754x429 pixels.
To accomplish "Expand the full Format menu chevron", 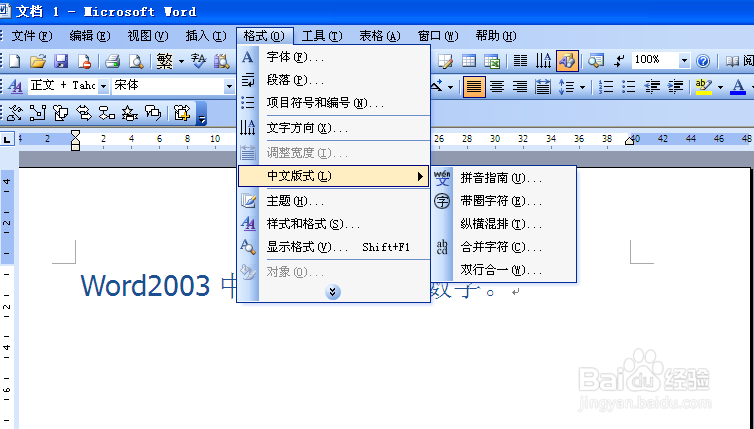I will (x=333, y=292).
